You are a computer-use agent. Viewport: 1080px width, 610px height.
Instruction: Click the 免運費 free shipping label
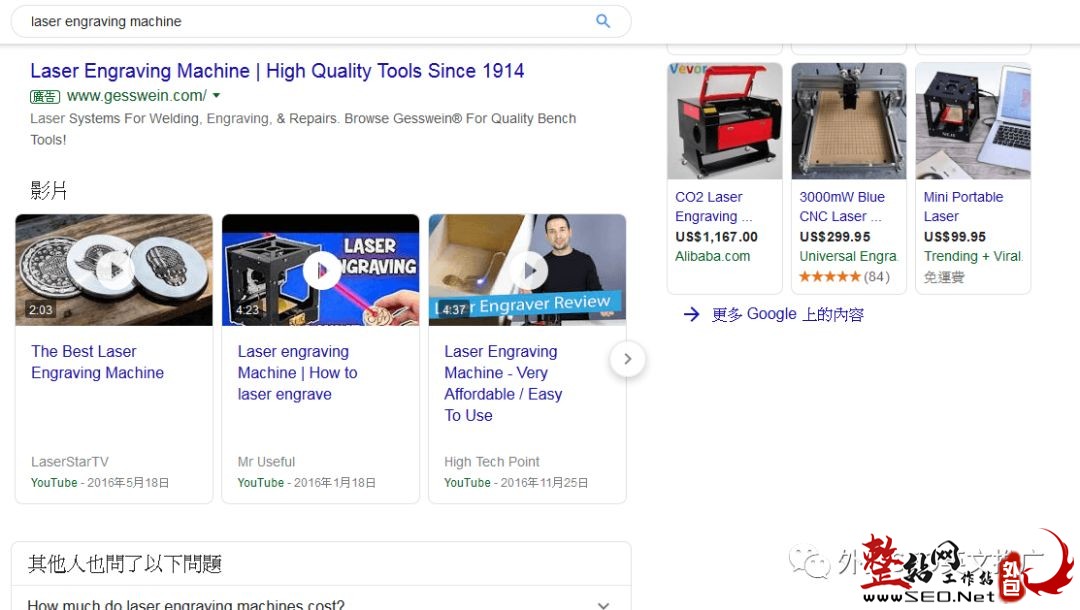pos(944,277)
